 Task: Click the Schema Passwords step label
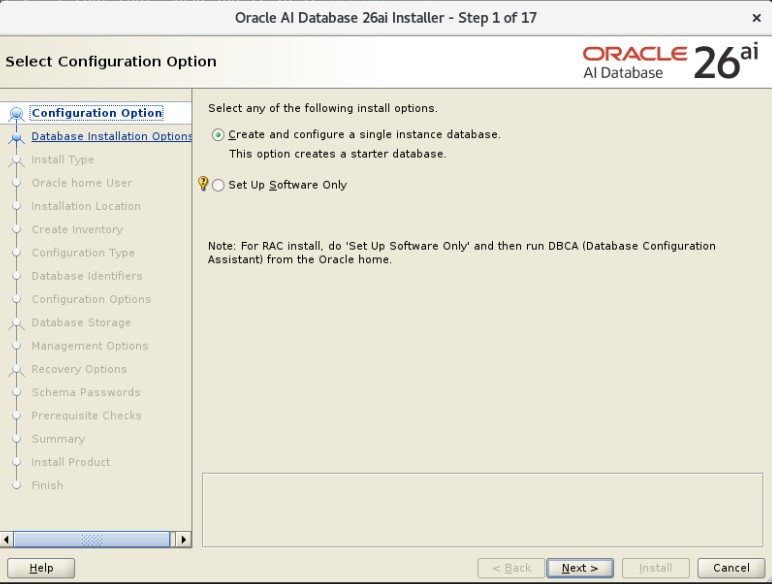86,392
